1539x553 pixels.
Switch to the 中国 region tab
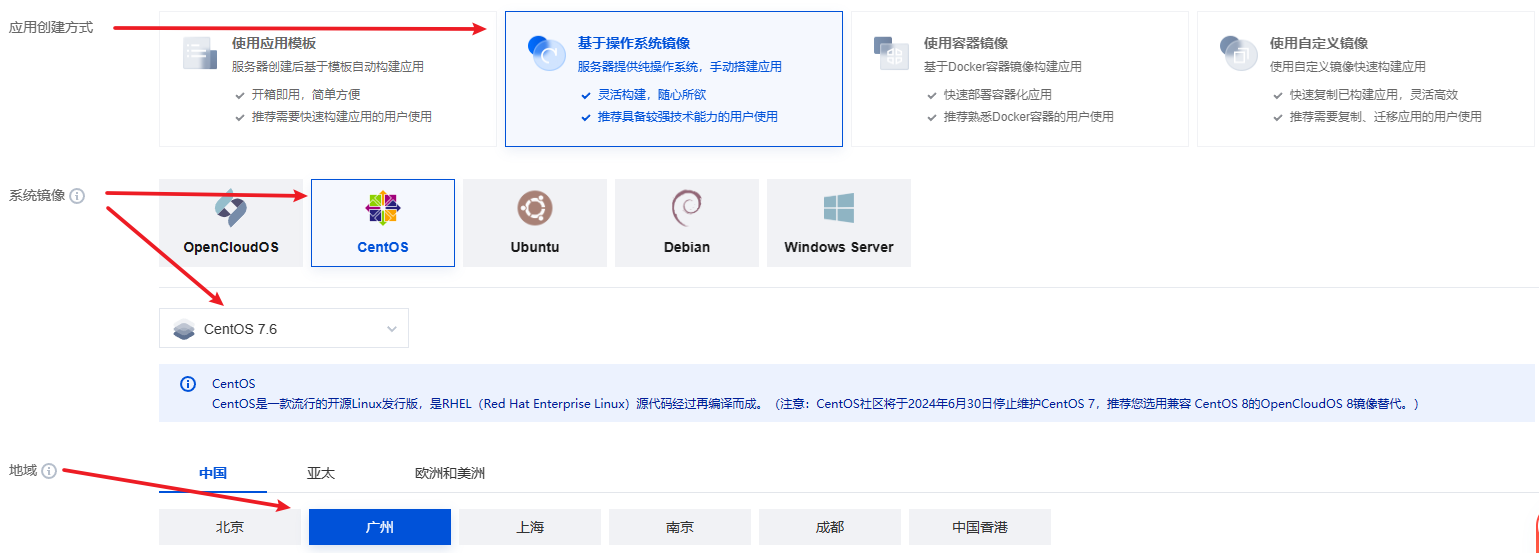(213, 473)
